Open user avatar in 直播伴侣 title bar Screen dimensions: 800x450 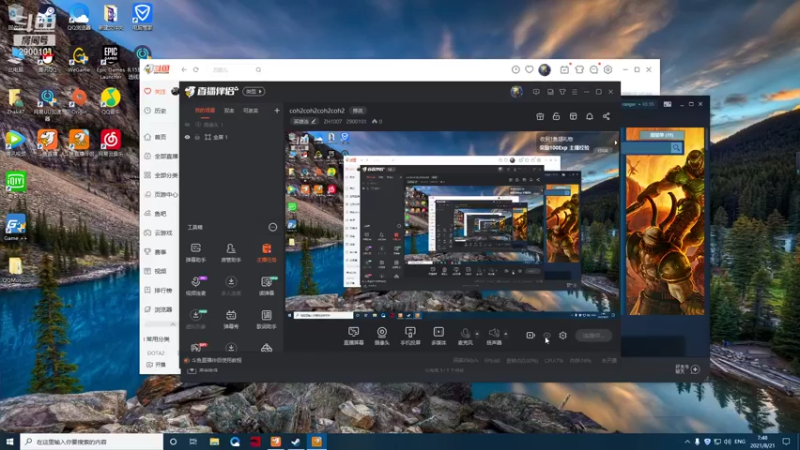click(x=516, y=91)
